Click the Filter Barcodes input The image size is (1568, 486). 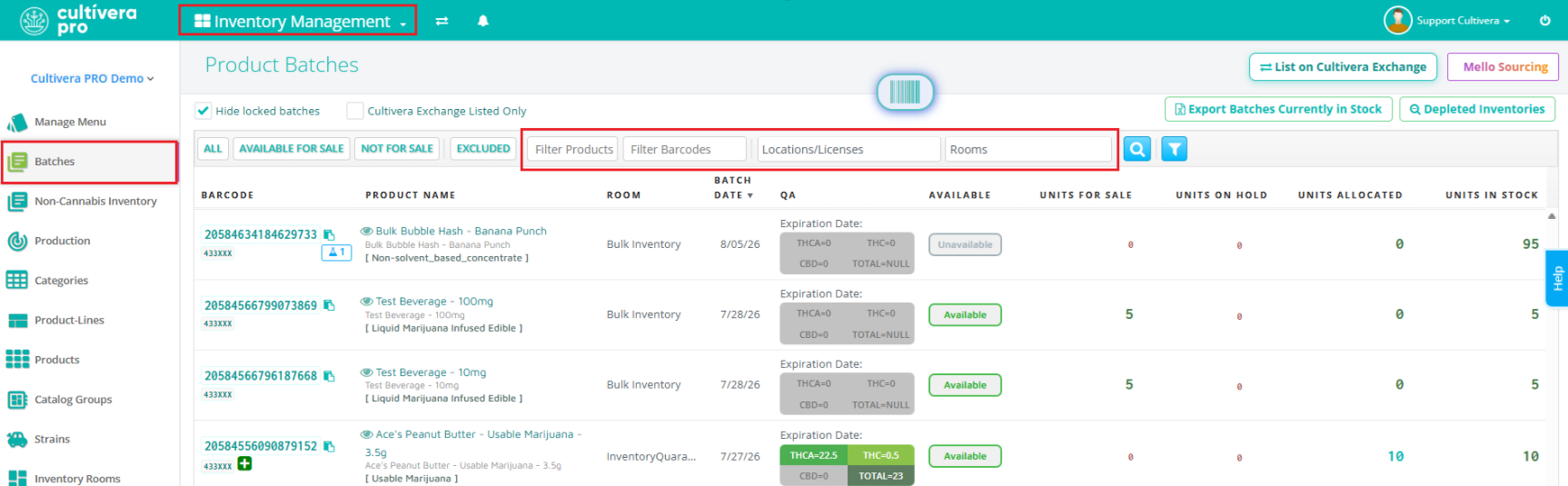pyautogui.click(x=685, y=149)
